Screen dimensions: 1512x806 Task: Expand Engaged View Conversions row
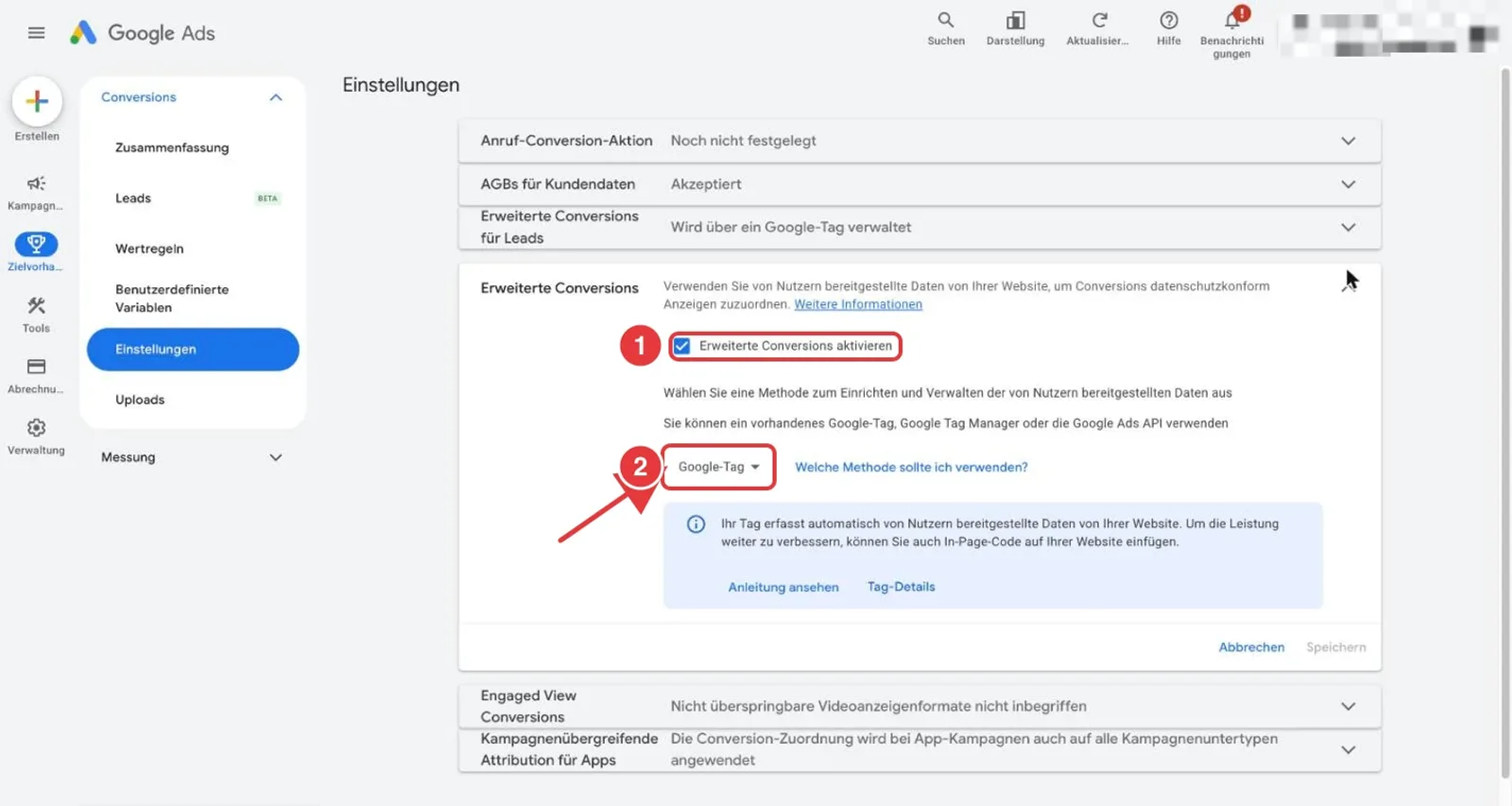(919, 706)
